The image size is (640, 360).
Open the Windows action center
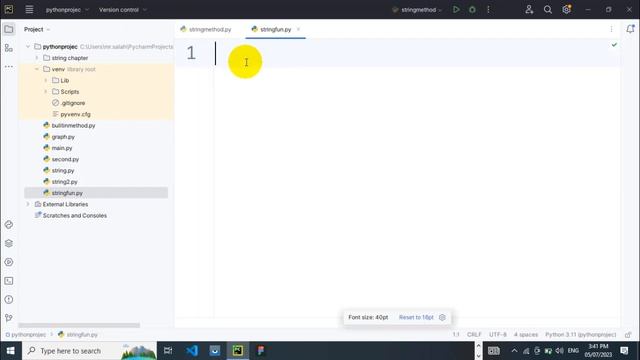(x=624, y=351)
